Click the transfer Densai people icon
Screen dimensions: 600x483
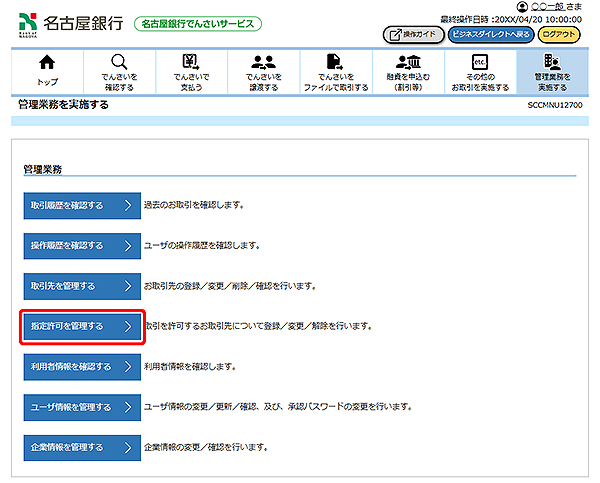(264, 62)
